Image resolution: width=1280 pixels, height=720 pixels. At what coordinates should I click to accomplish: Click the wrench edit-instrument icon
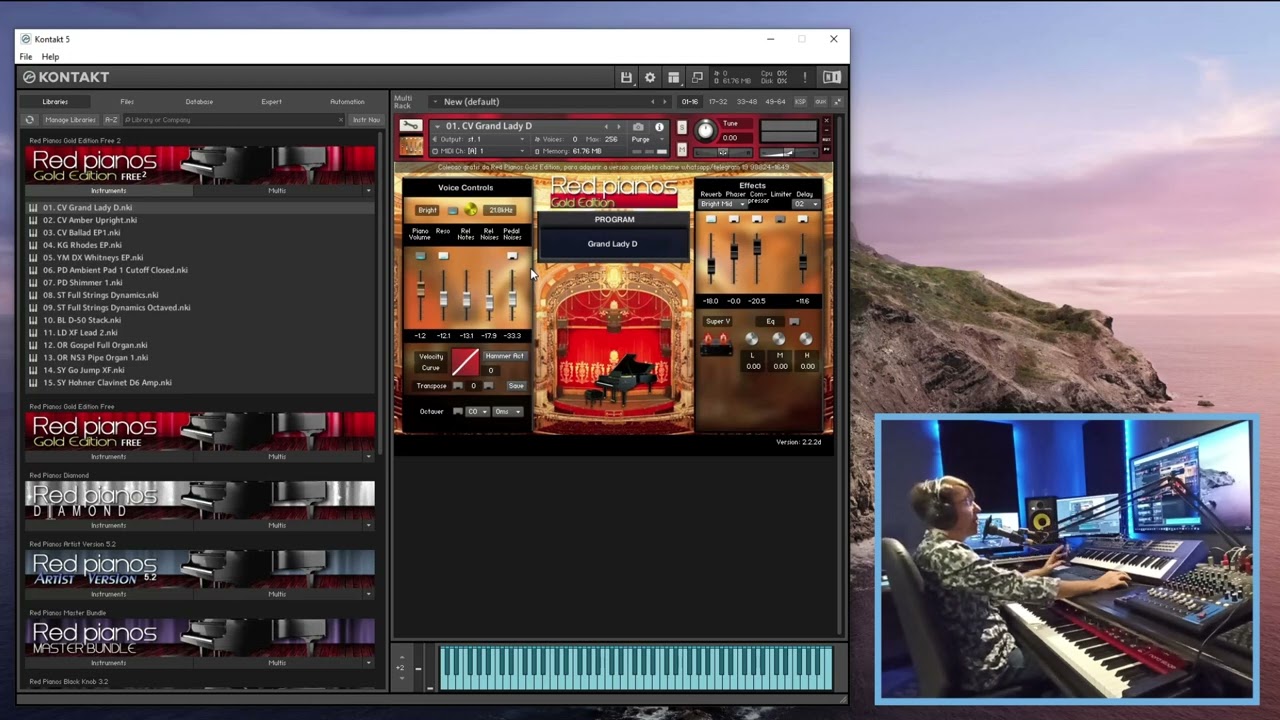point(410,126)
